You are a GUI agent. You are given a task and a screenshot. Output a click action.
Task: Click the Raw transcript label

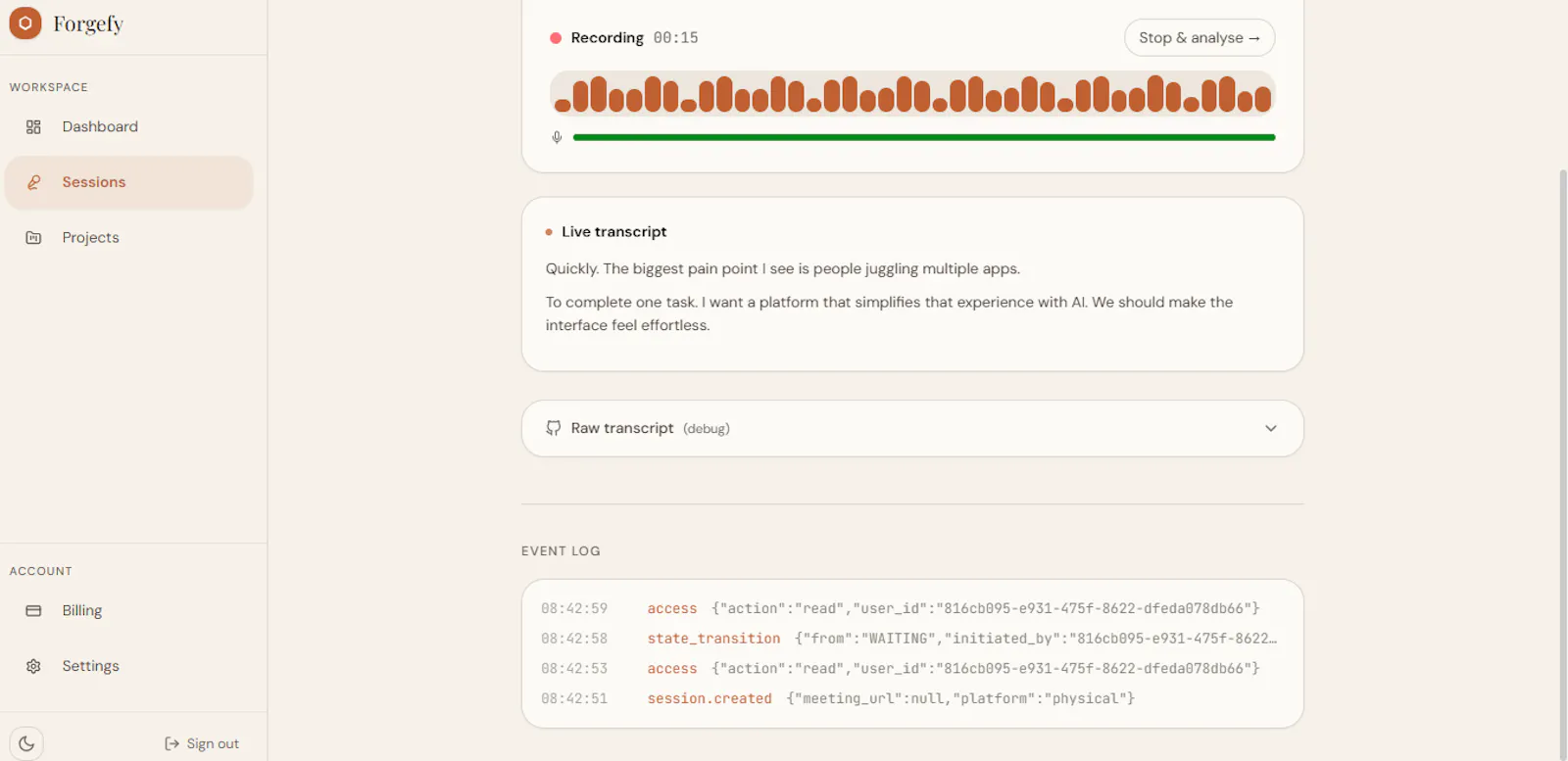click(x=622, y=428)
